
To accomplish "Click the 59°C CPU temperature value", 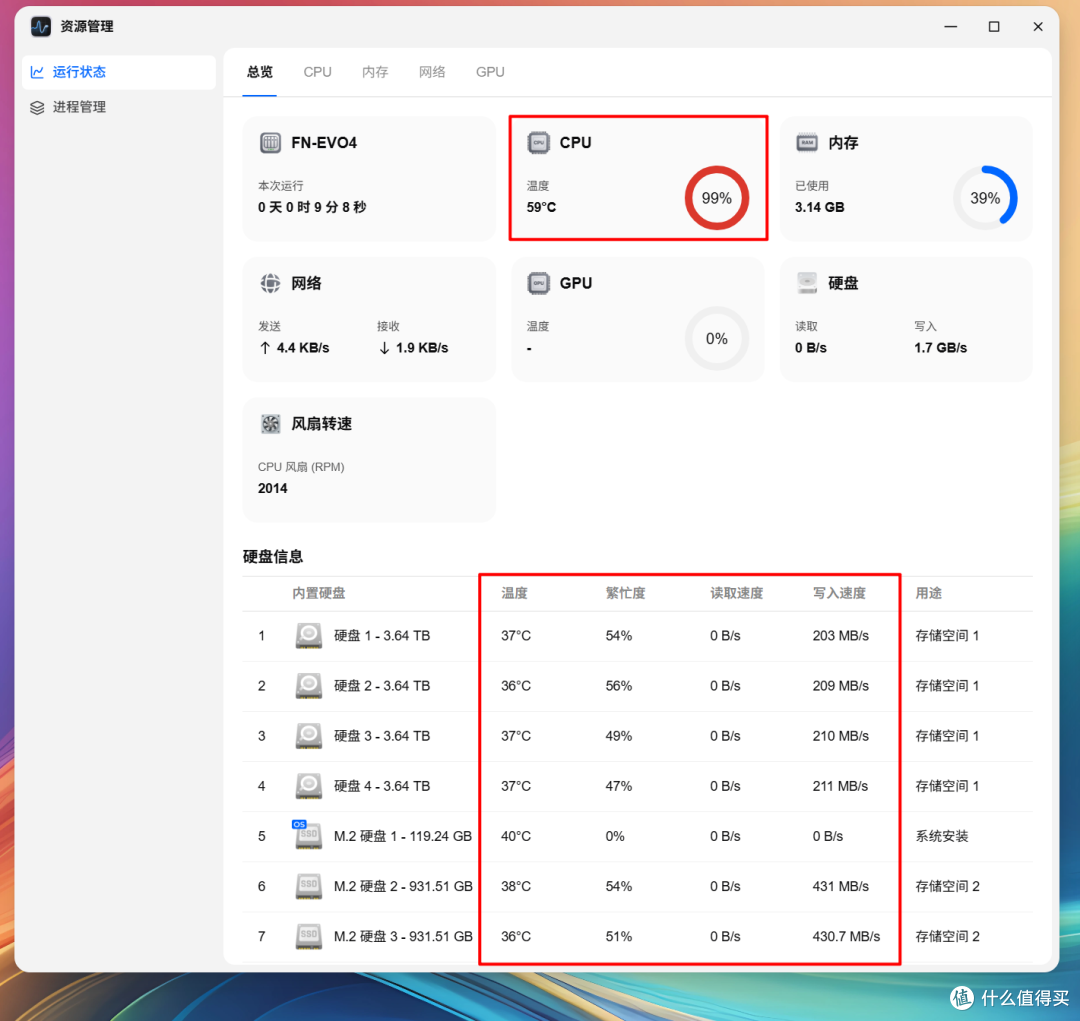I will (x=541, y=207).
